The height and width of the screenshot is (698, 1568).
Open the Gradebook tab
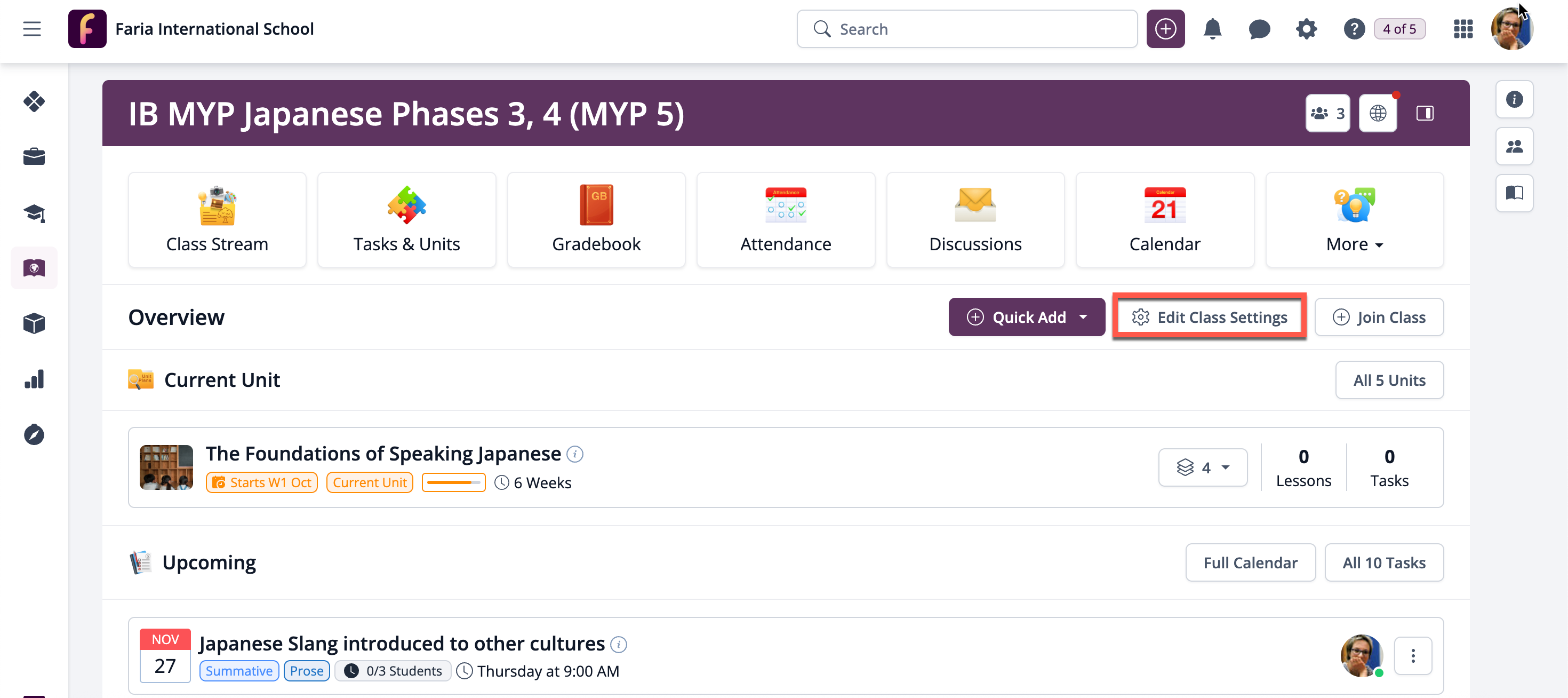pyautogui.click(x=596, y=220)
